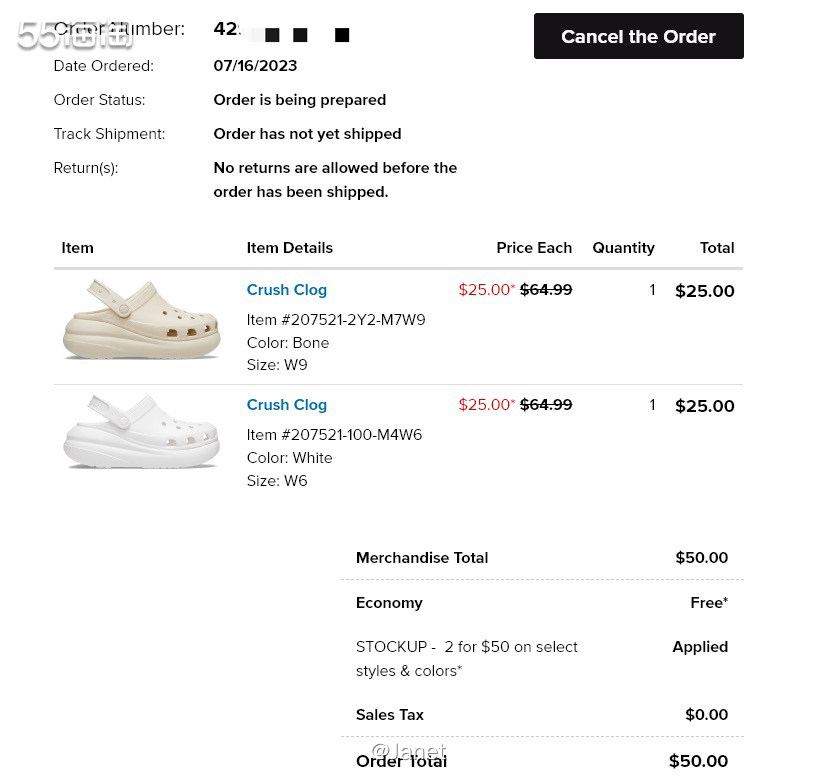This screenshot has height=784, width=817.
Task: Click the Cancel the Order button
Action: pyautogui.click(x=638, y=36)
